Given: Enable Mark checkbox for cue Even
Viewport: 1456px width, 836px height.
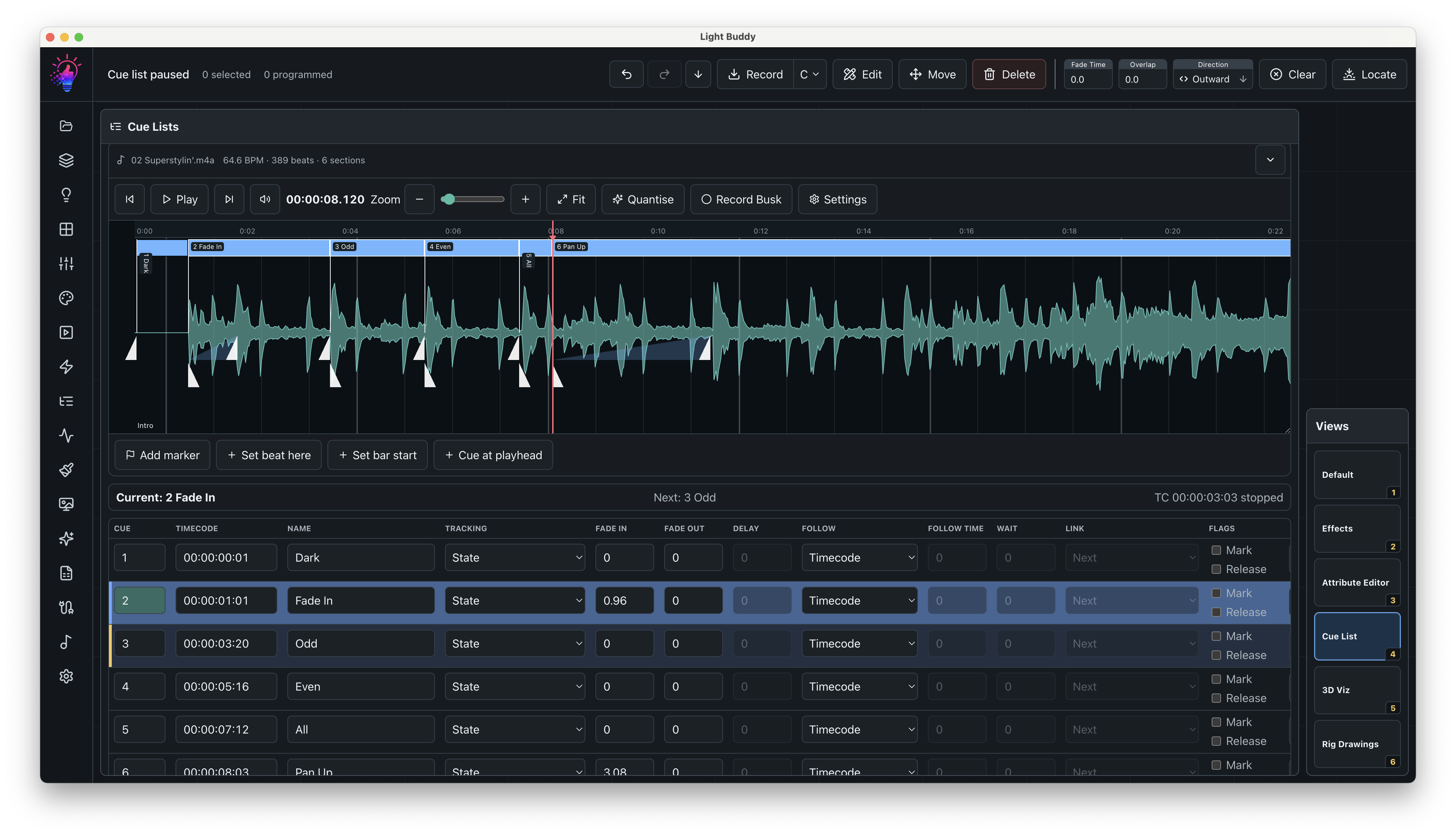Looking at the screenshot, I should click(x=1216, y=679).
